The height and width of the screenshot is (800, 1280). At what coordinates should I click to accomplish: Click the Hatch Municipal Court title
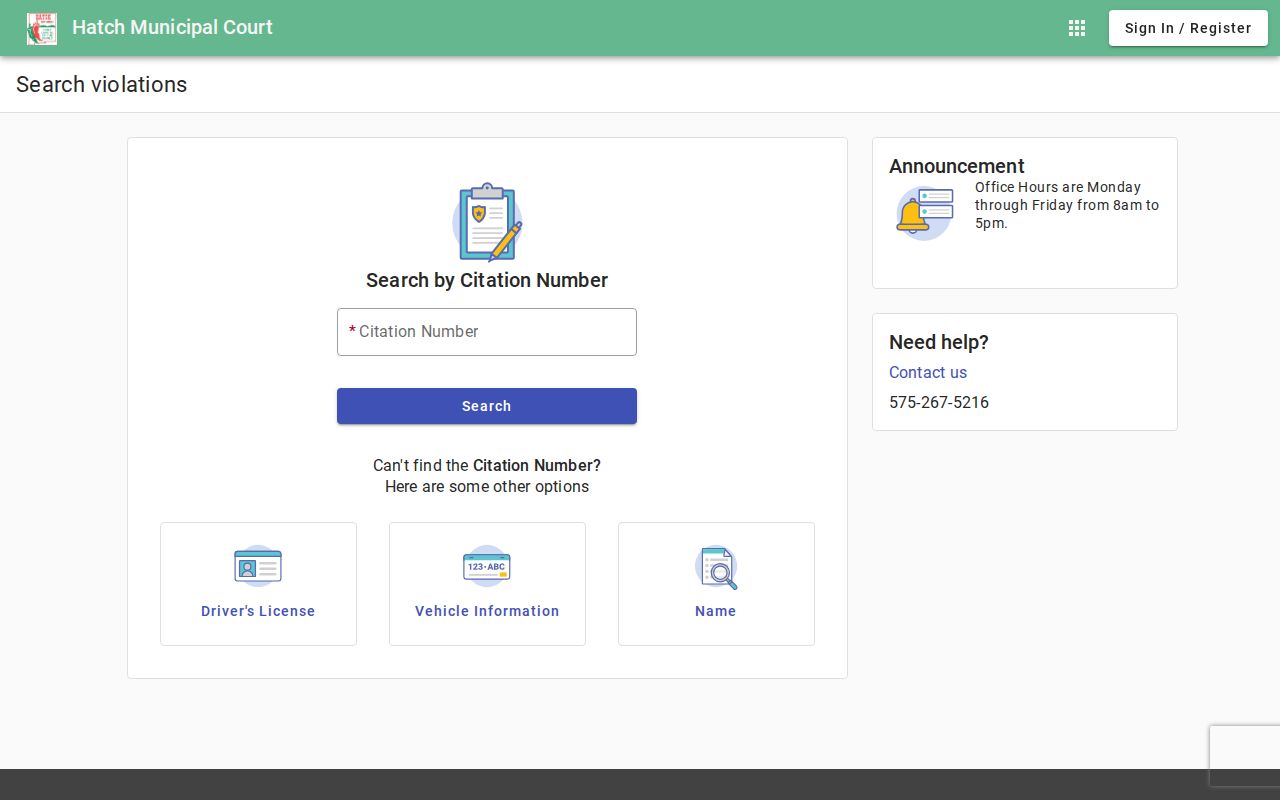[x=172, y=27]
